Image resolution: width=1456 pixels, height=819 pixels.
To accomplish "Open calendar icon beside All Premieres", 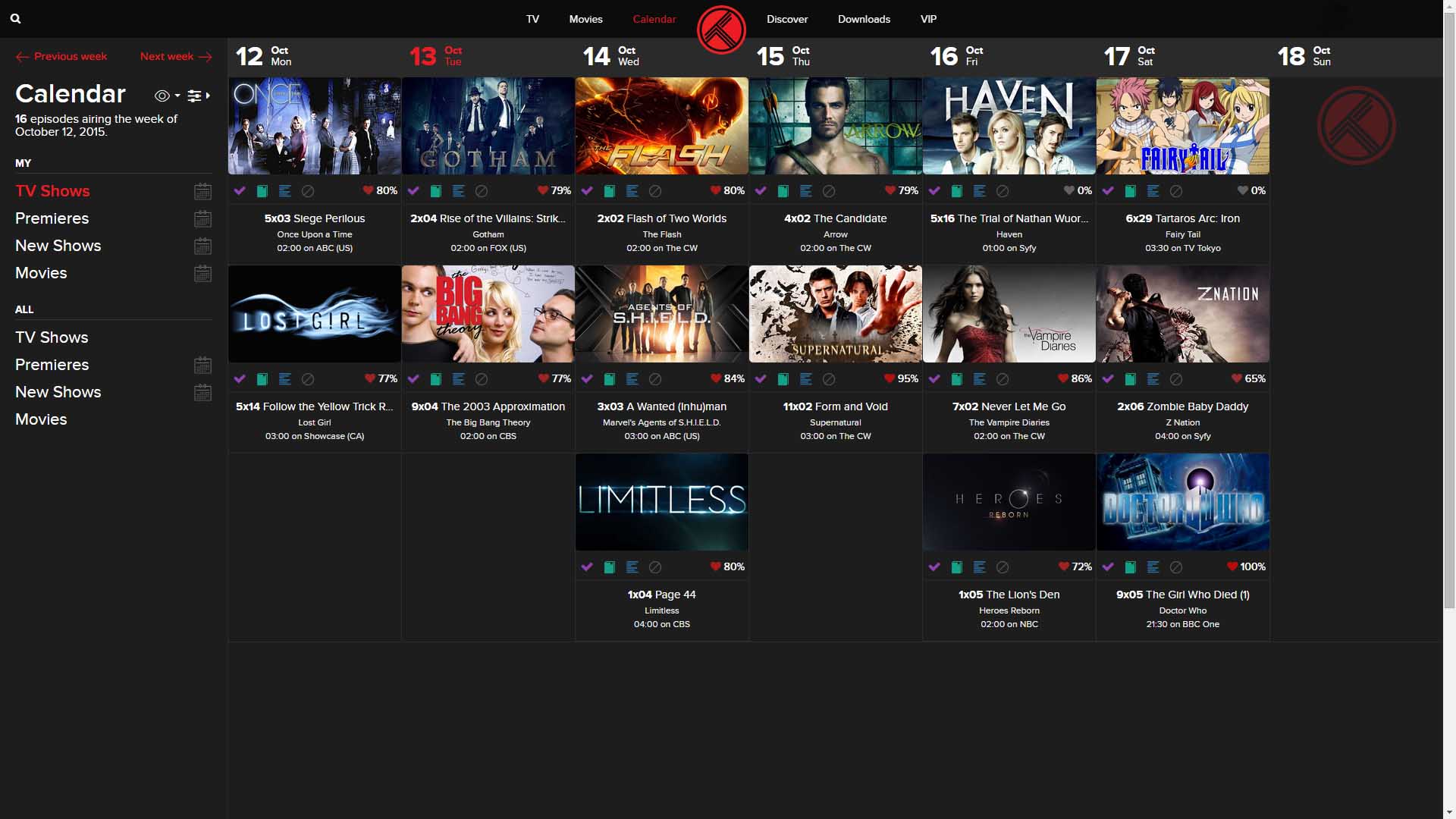I will click(x=202, y=366).
